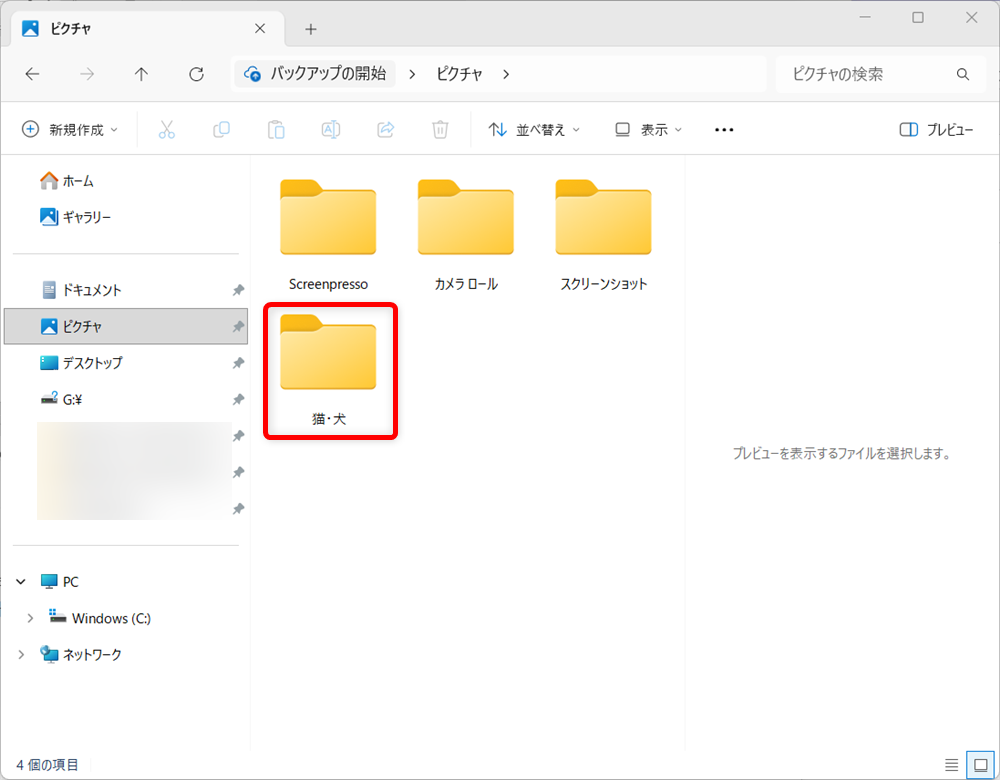
Task: Collapse the PC tree item in the sidebar
Action: coord(20,581)
